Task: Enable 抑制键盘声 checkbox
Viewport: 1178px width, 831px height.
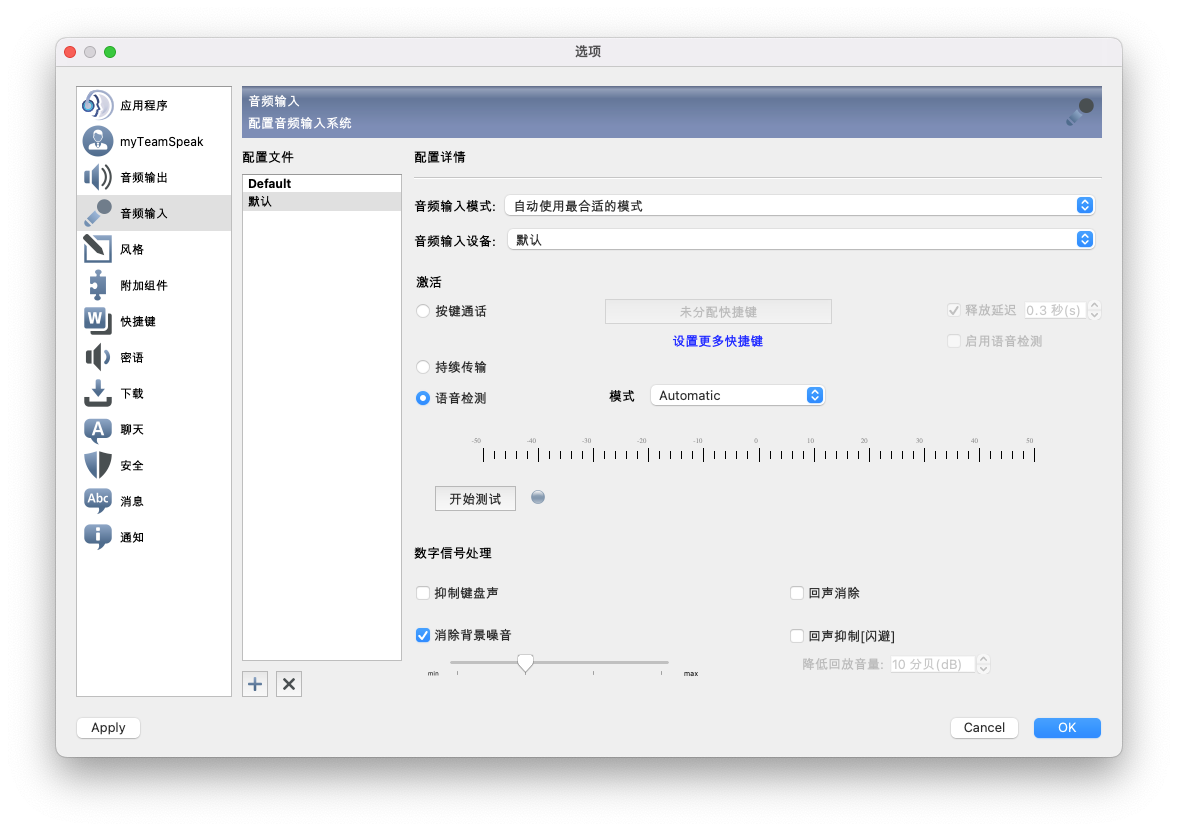Action: pos(423,593)
